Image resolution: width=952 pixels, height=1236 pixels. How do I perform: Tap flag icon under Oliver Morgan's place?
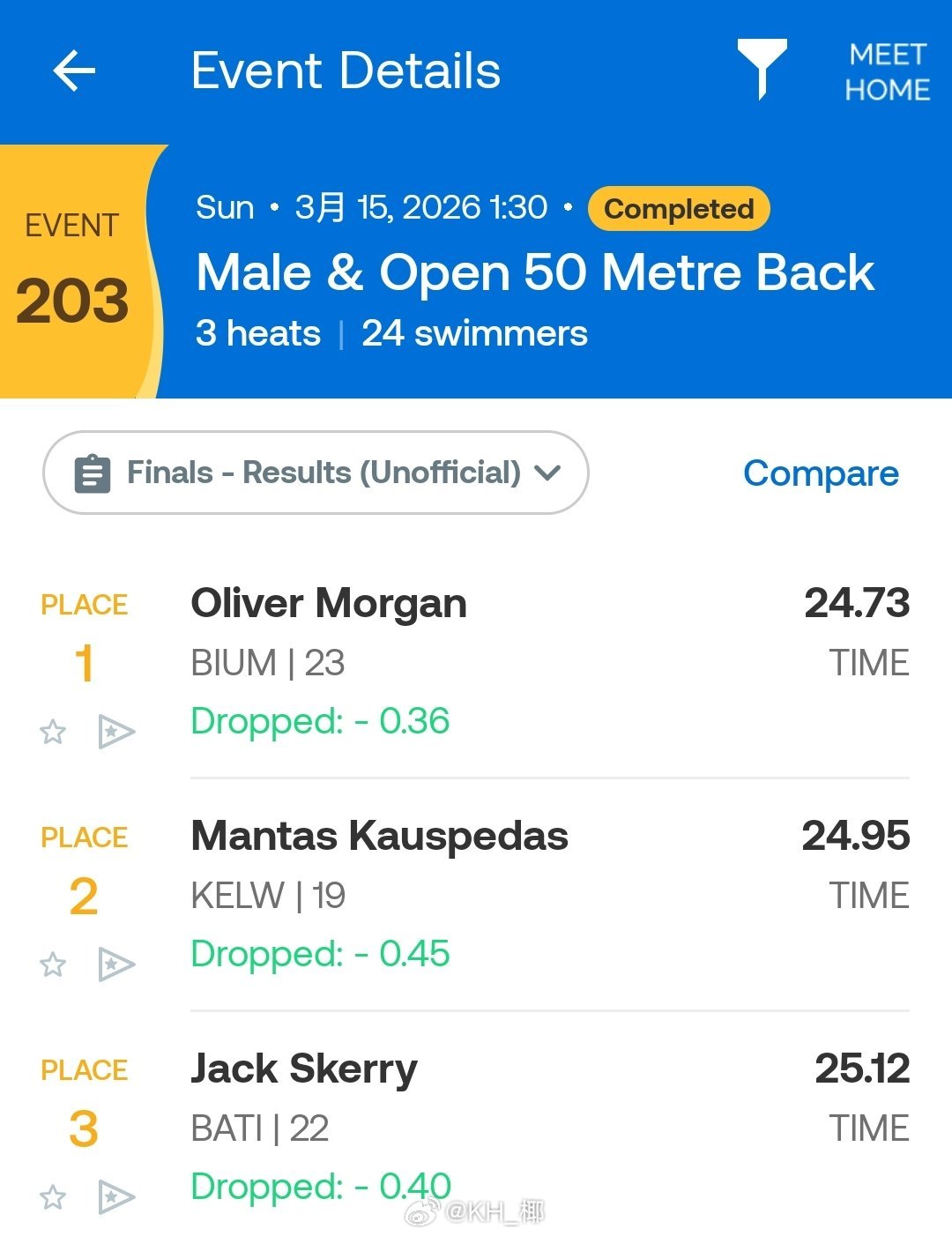[115, 732]
